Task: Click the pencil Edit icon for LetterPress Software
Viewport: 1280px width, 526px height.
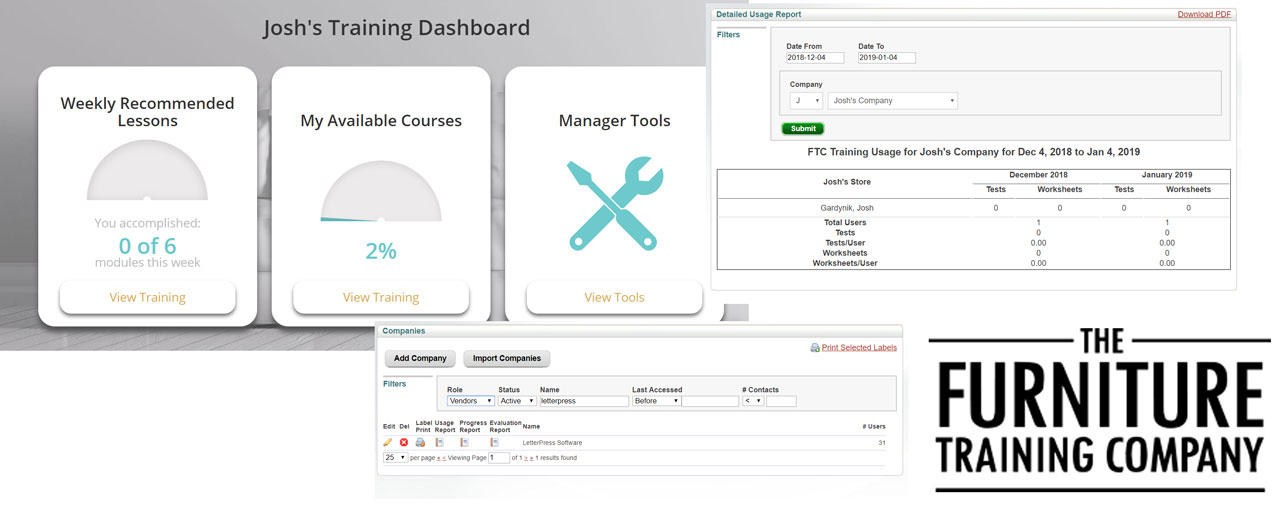Action: [x=388, y=442]
